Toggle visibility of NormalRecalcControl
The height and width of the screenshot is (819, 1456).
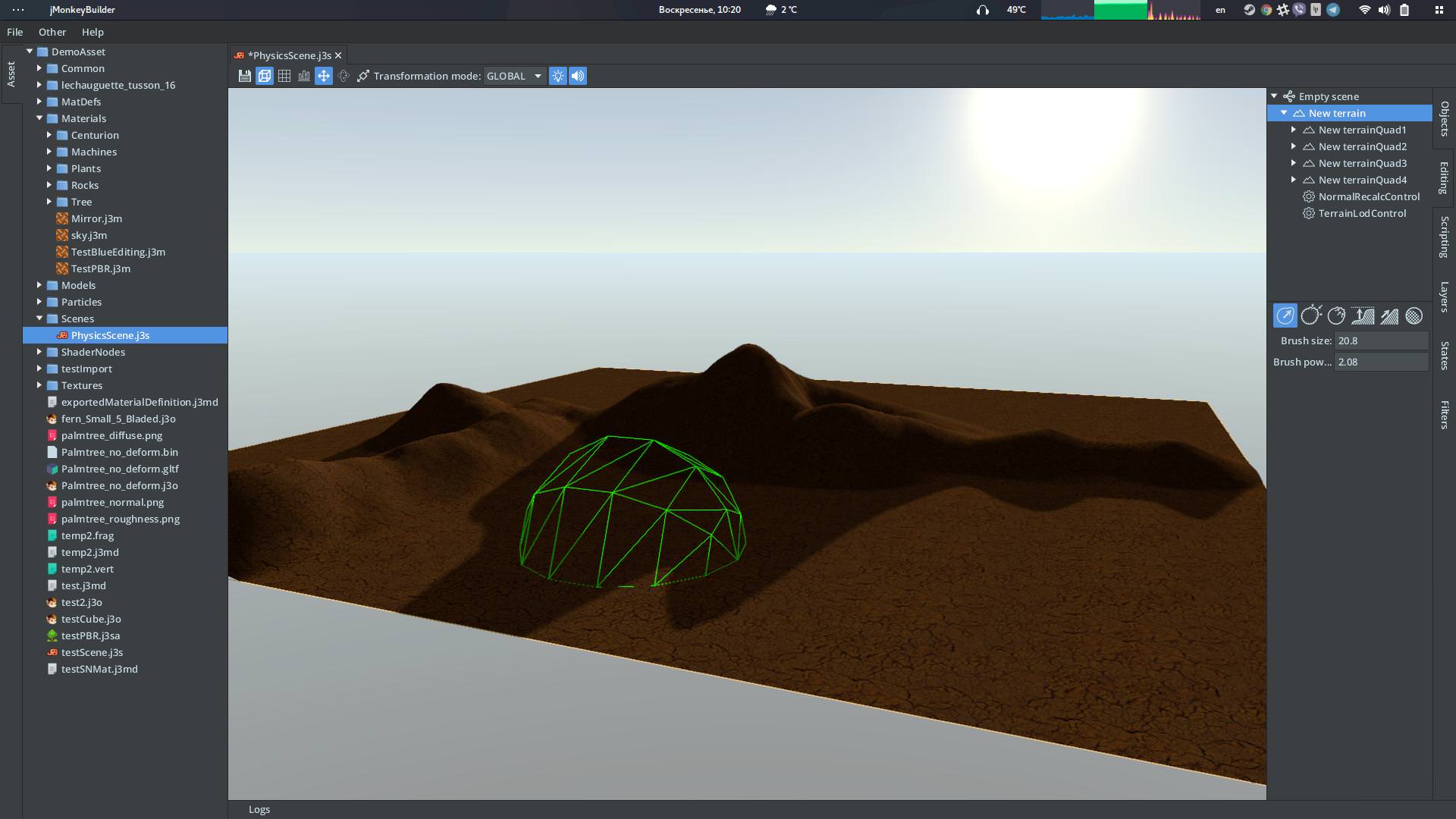(x=1310, y=196)
